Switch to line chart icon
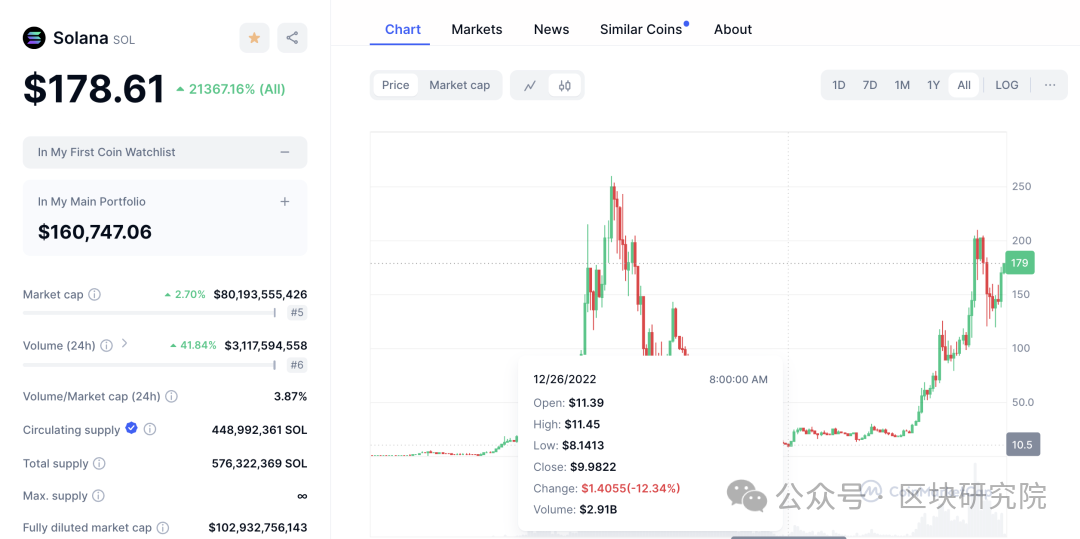The width and height of the screenshot is (1080, 539). (x=530, y=85)
